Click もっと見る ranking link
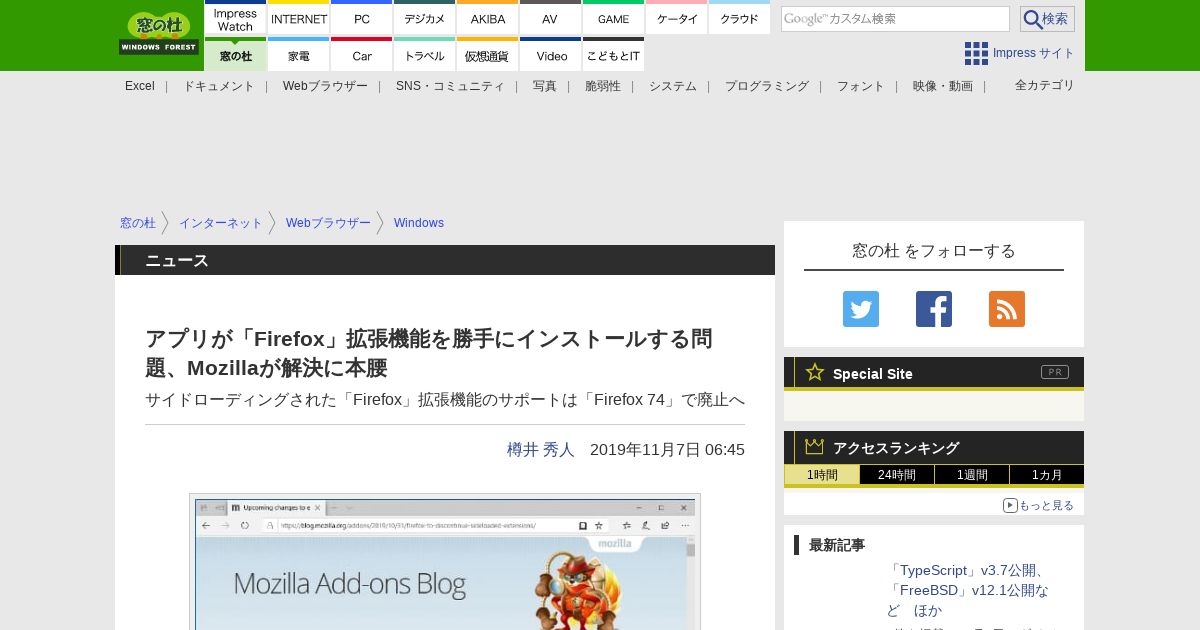 tap(1046, 505)
